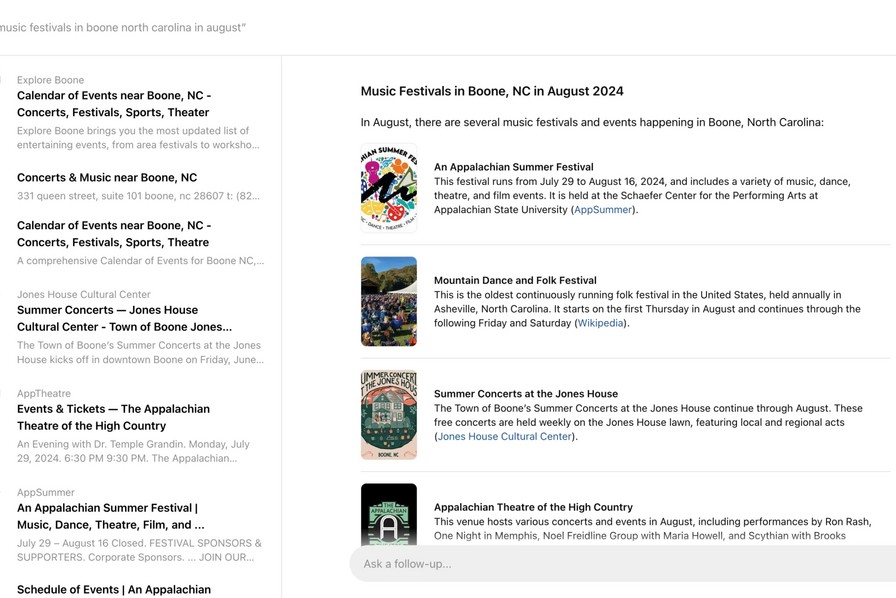Open Explore Boone Calendar of Events result

click(114, 104)
